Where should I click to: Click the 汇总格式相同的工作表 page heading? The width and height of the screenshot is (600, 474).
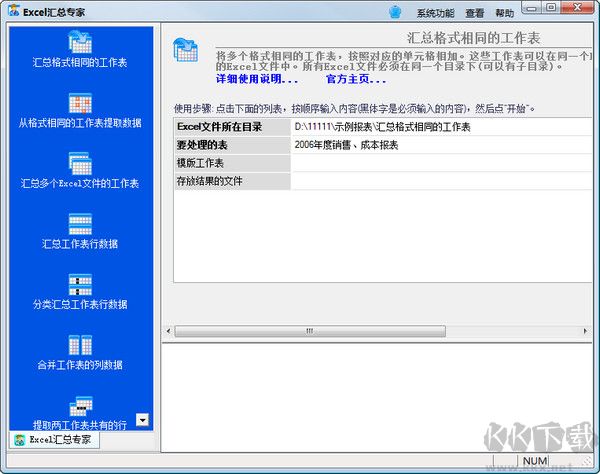[x=473, y=38]
